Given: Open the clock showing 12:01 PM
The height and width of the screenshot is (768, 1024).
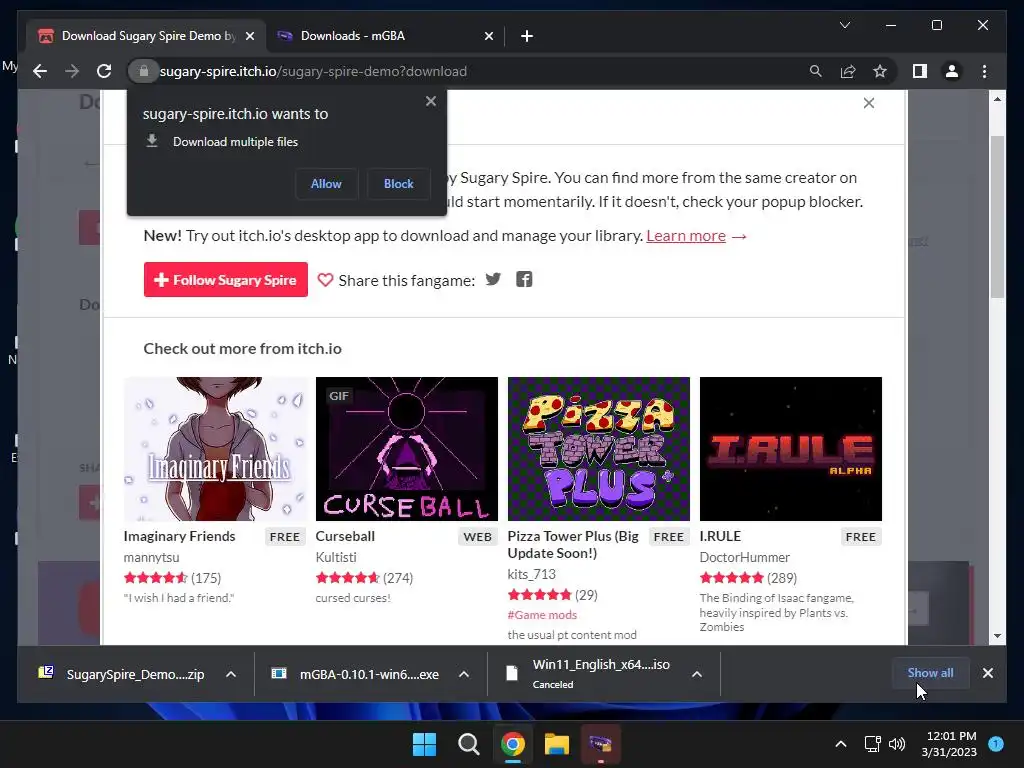Looking at the screenshot, I should 950,744.
